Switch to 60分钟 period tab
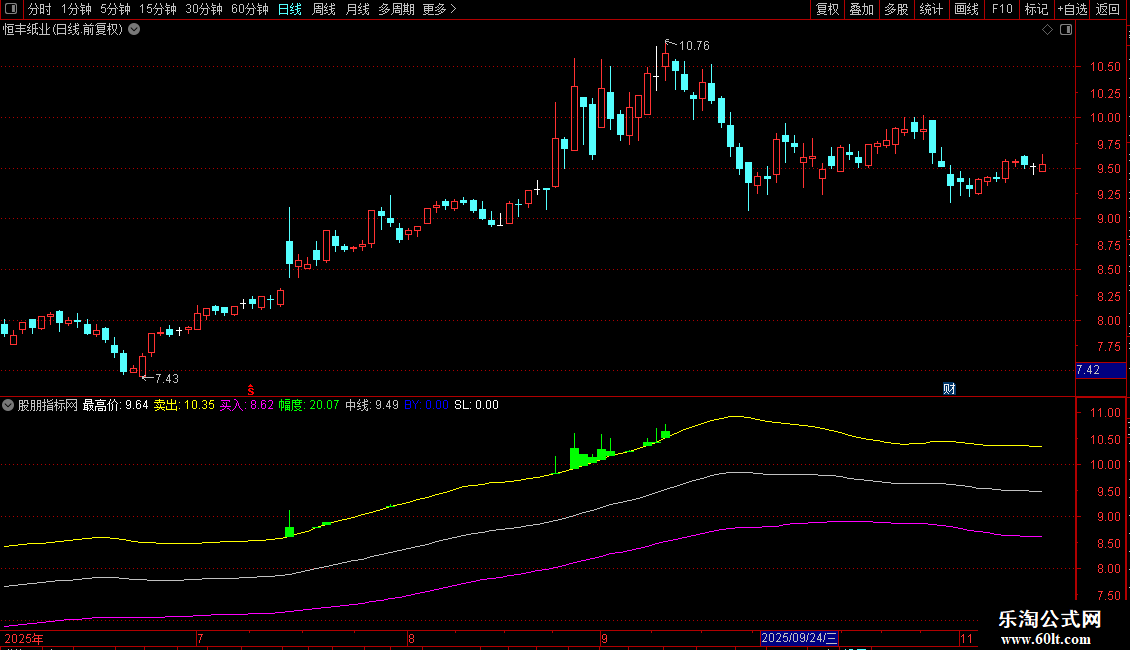1130x650 pixels. [249, 9]
